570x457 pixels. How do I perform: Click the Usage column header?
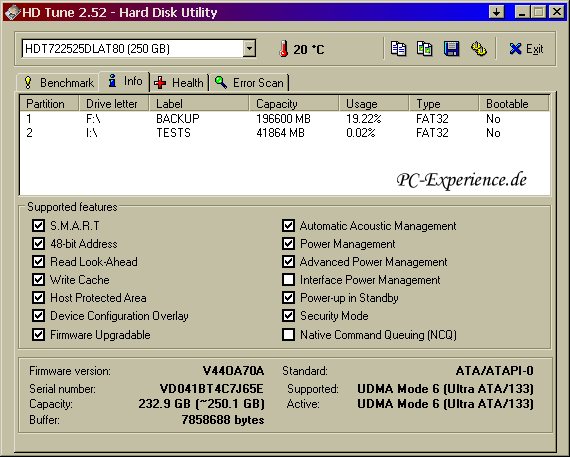(x=374, y=104)
